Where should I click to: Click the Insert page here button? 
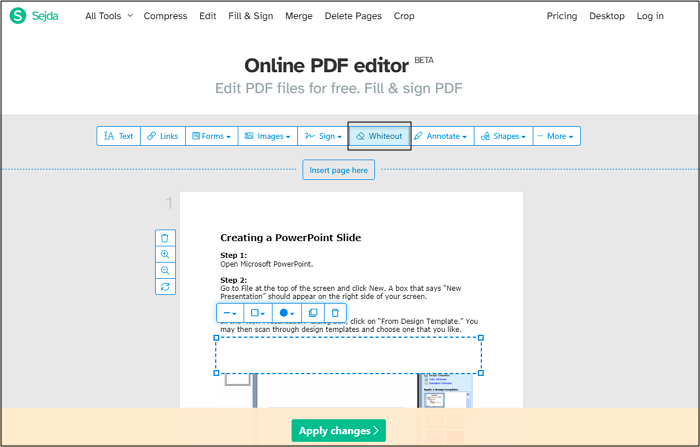click(338, 170)
